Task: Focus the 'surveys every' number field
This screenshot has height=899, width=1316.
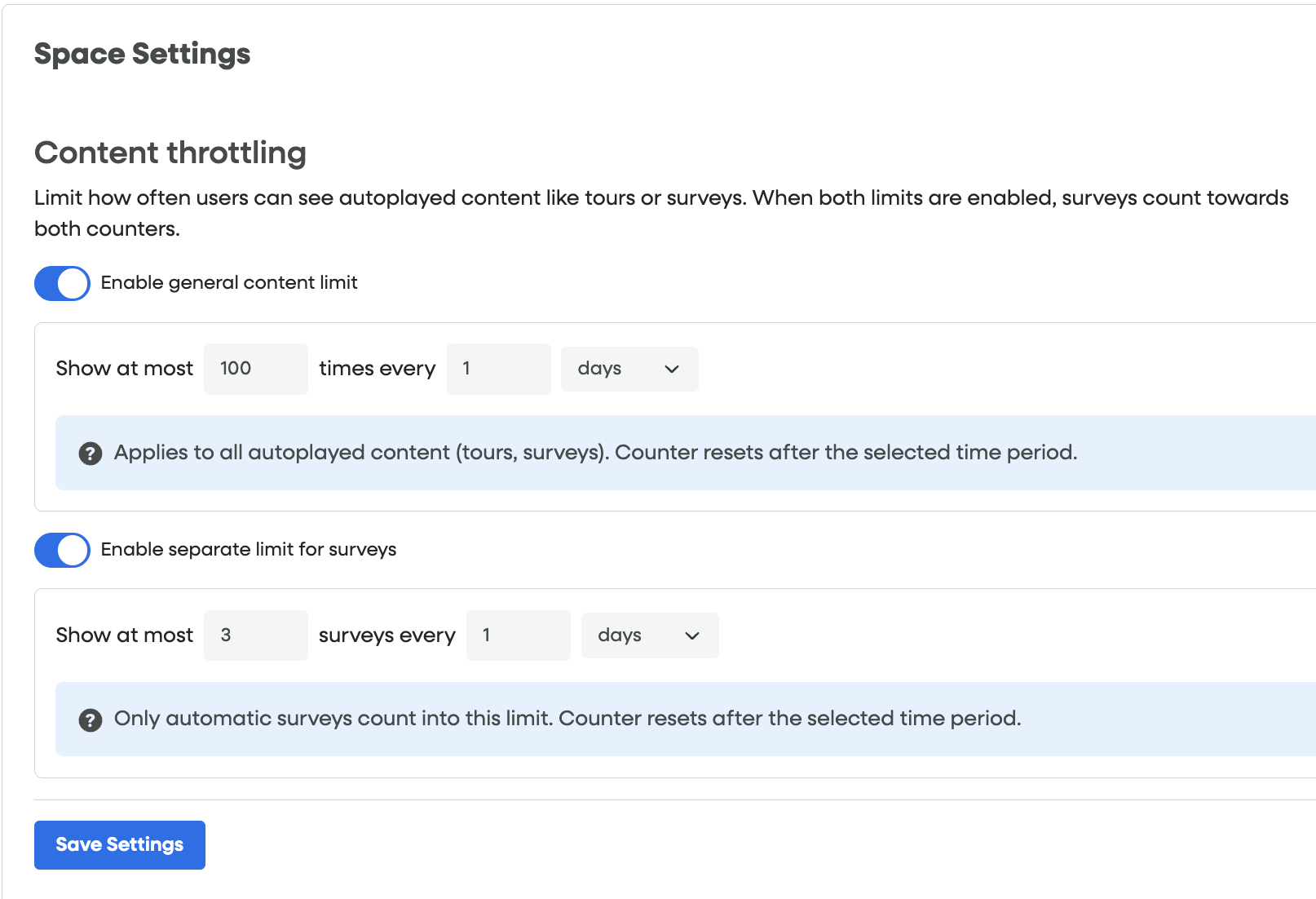Action: 518,635
